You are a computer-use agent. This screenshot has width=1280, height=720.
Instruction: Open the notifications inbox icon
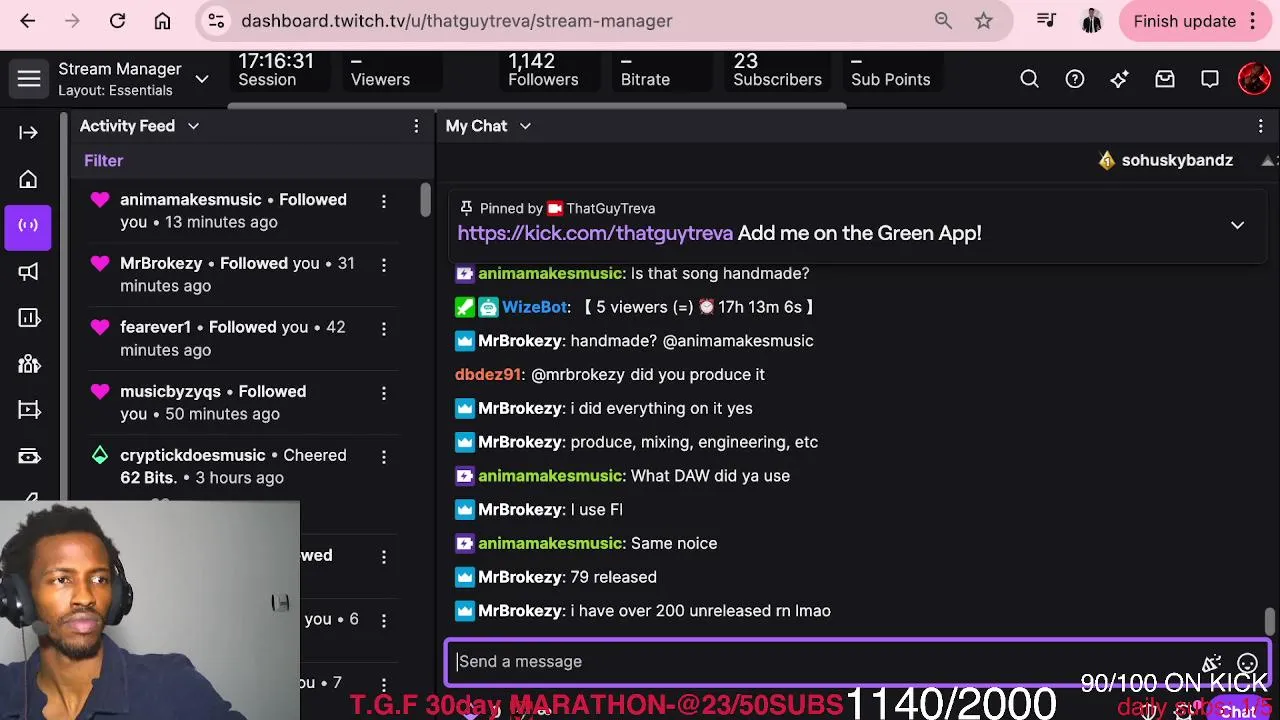pos(1165,79)
